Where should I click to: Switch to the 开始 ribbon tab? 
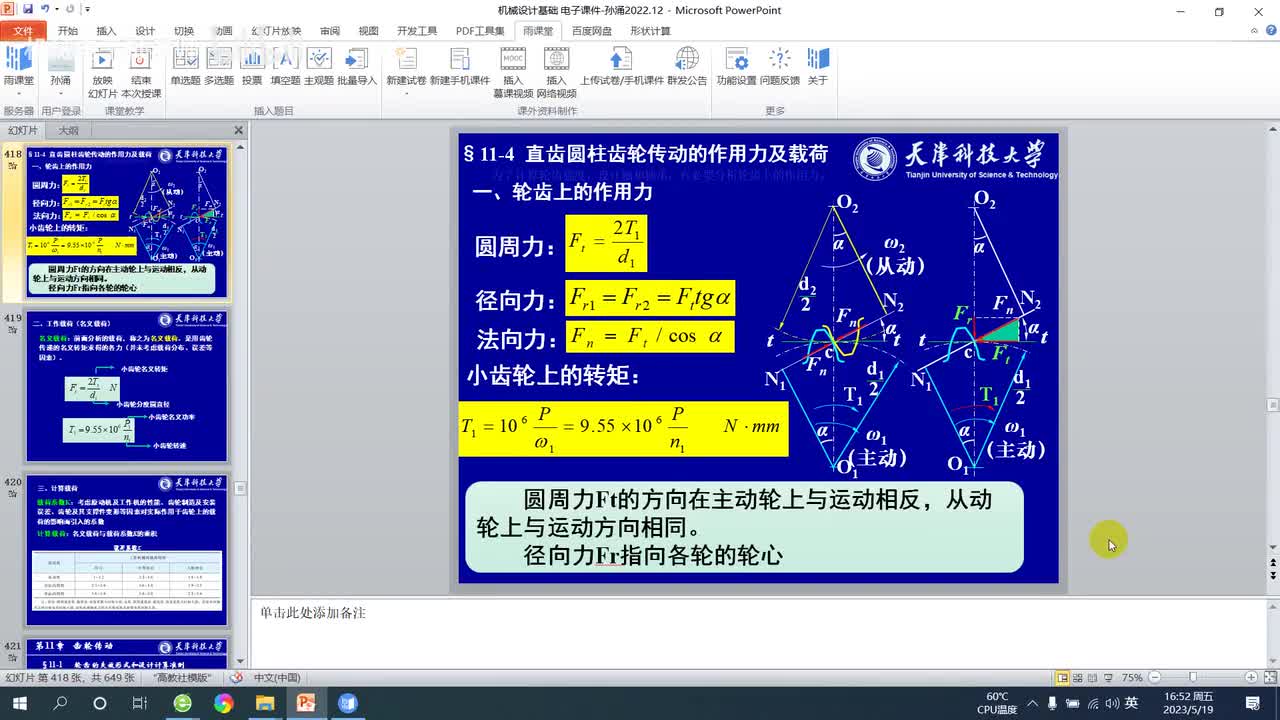pos(68,31)
